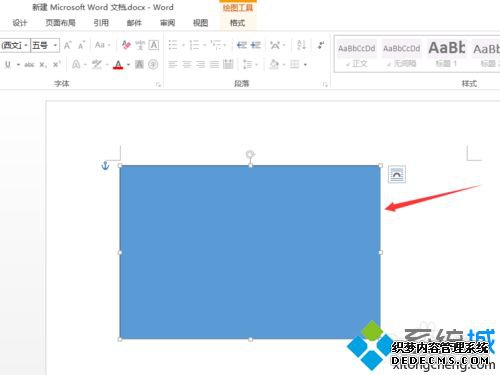Open the Font dialog launcher
Viewport: 500px width, 375px height.
click(x=158, y=84)
